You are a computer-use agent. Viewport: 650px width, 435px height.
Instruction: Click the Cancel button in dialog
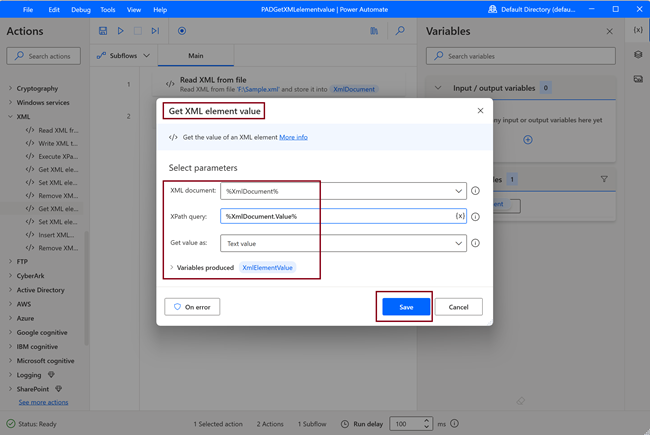tap(458, 307)
